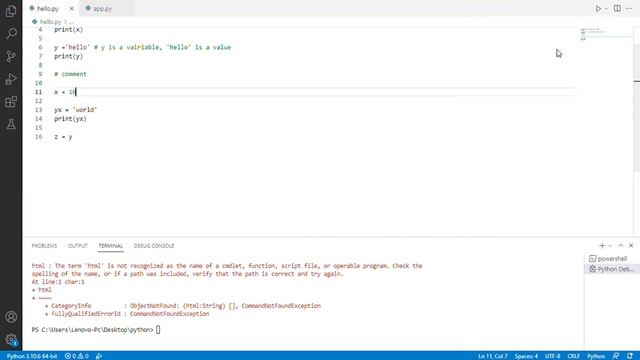Run the Python file with play button
The image size is (640, 360).
(x=598, y=9)
